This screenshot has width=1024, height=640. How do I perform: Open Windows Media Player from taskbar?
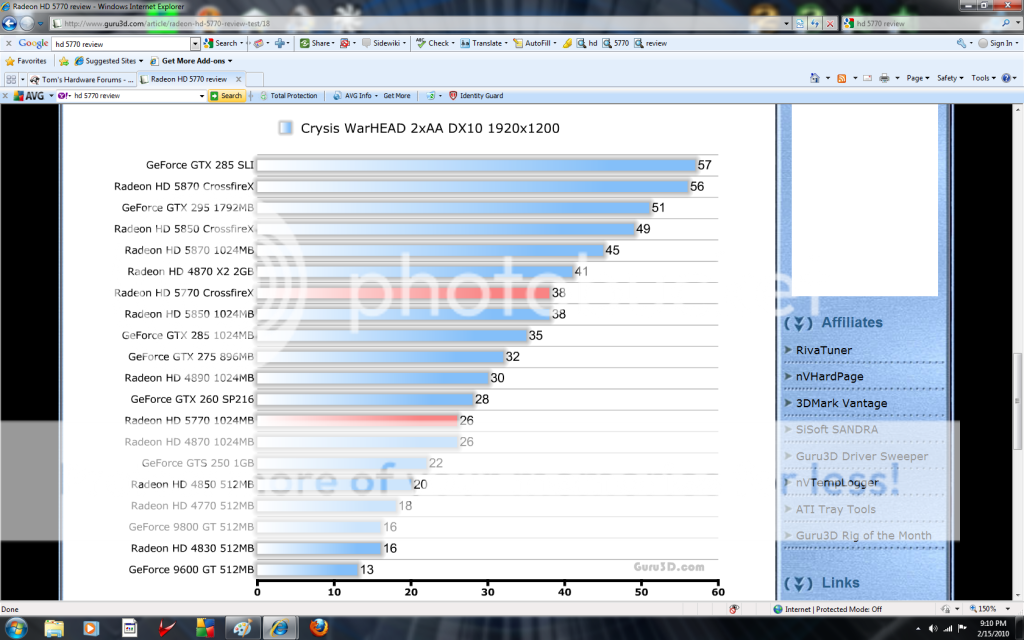[x=91, y=628]
